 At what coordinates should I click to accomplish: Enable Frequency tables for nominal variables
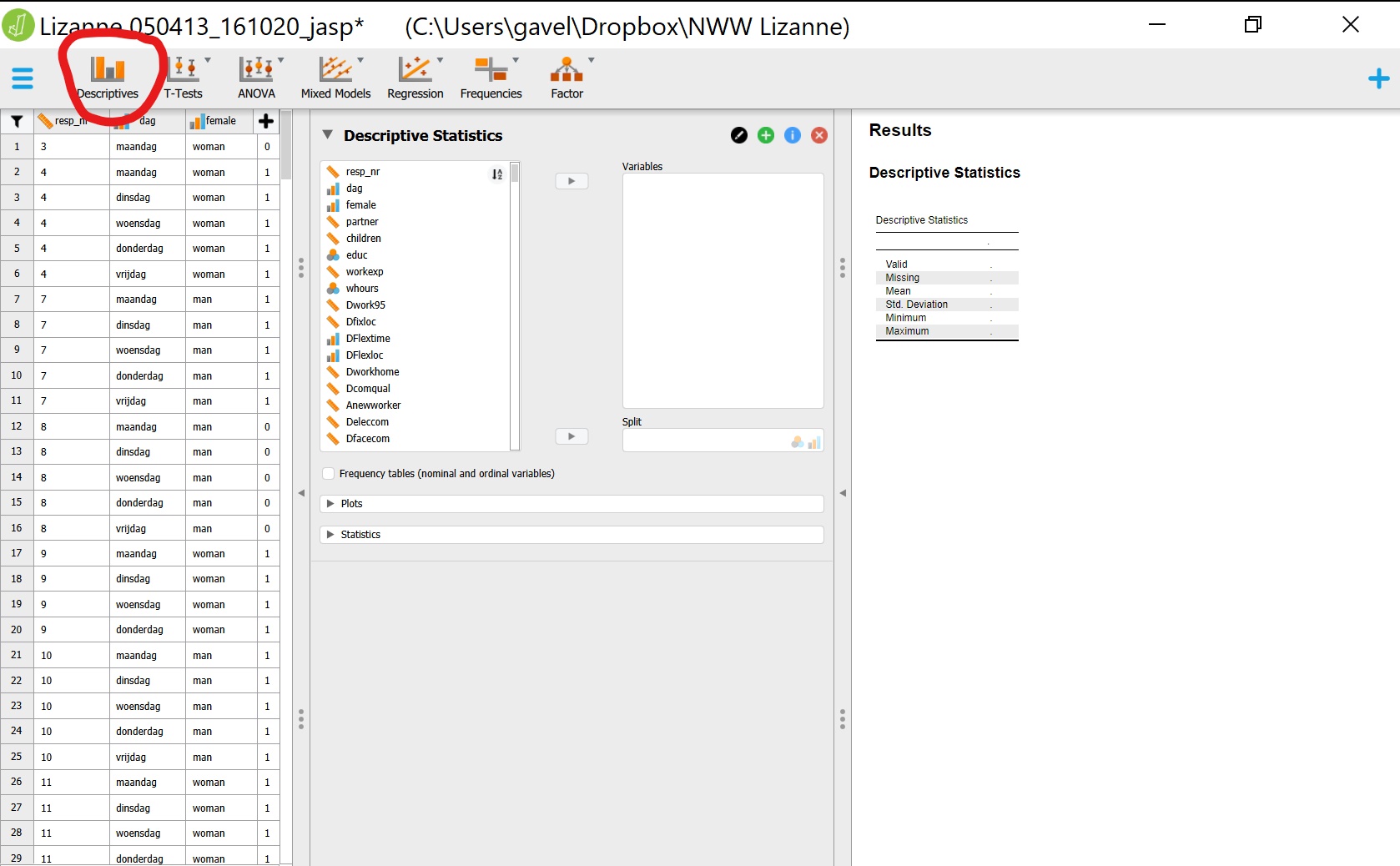[x=330, y=473]
